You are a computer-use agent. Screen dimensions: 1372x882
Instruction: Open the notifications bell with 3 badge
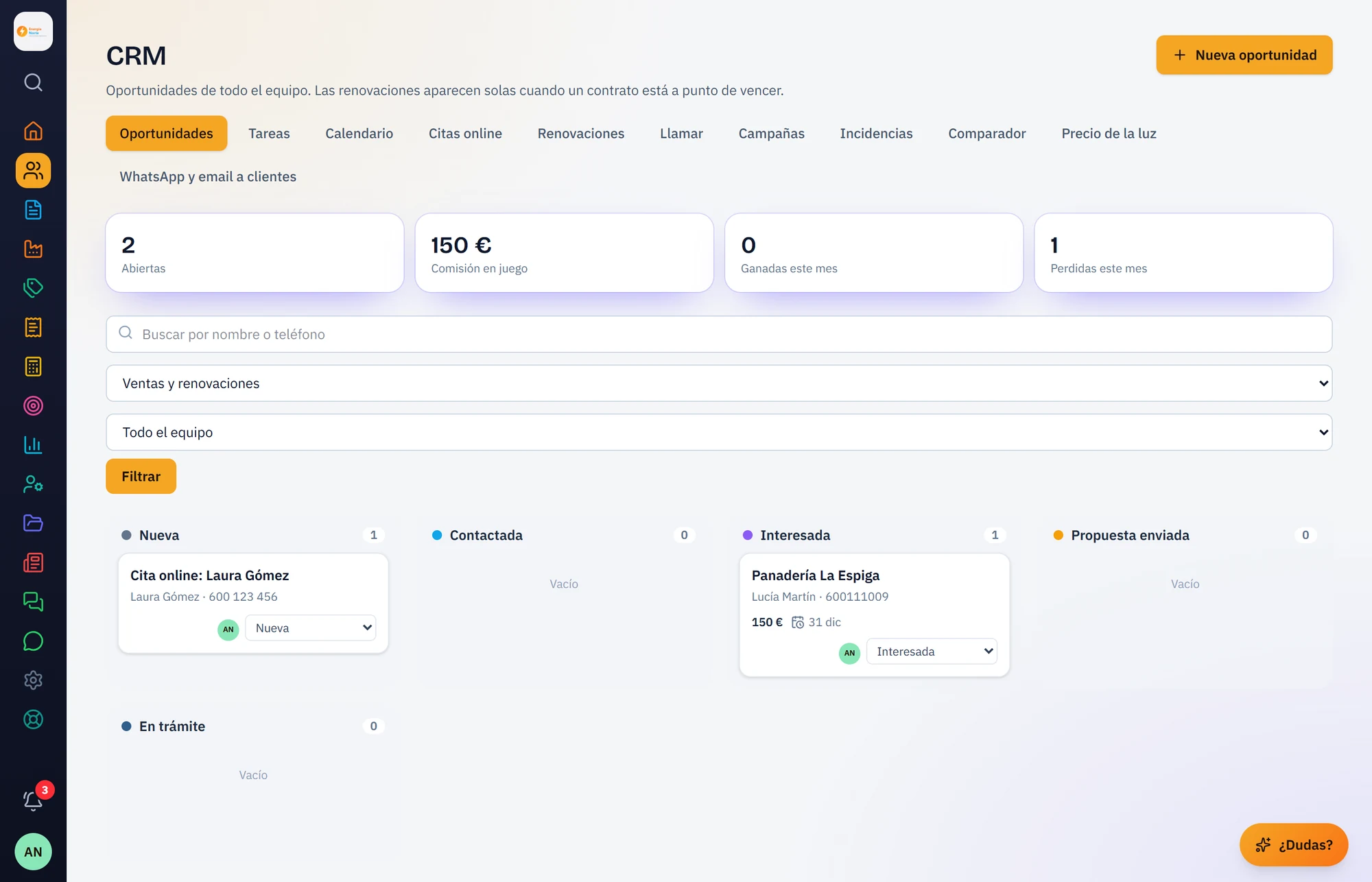click(33, 800)
